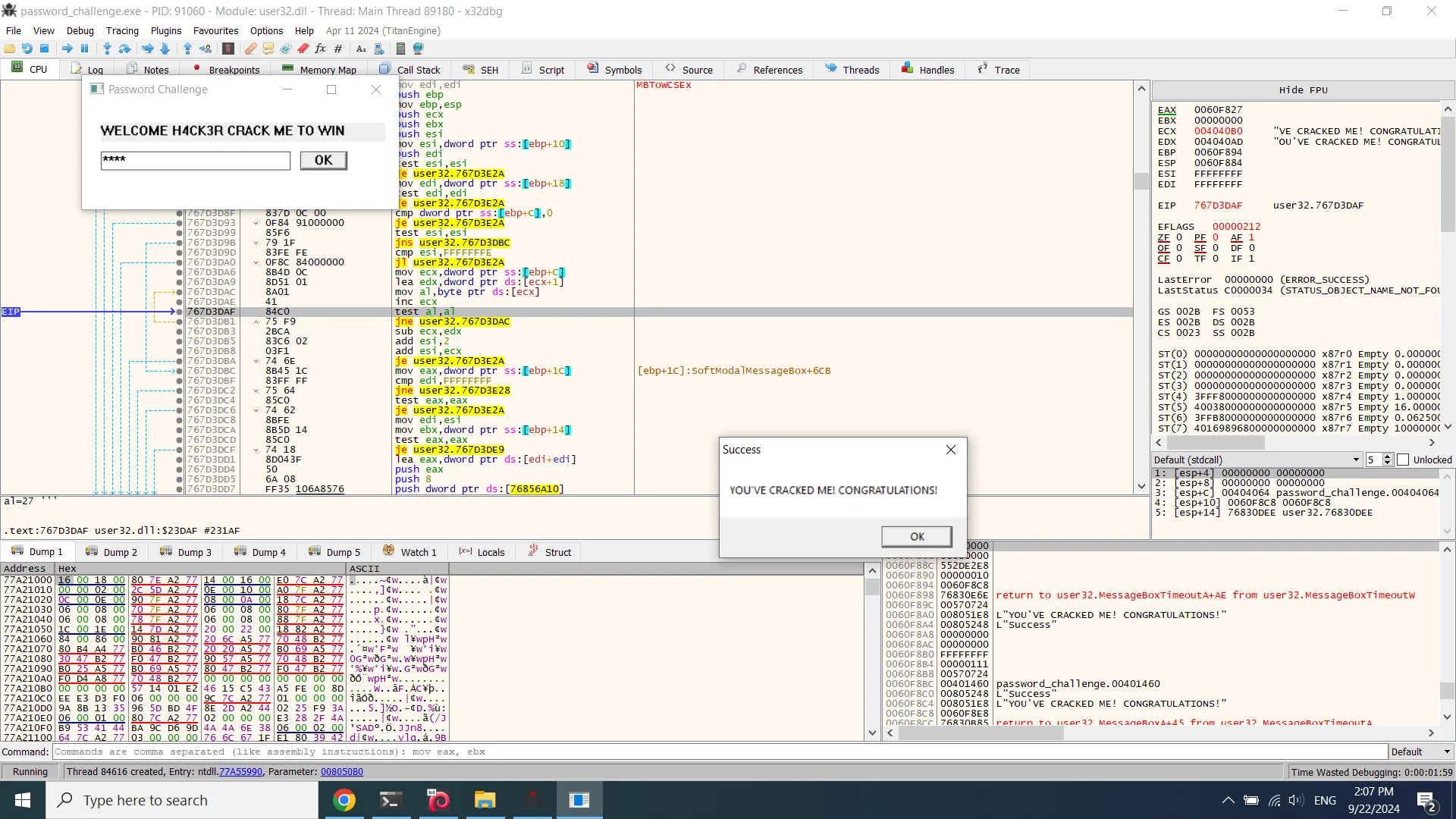Open the Options menu

pos(266,30)
